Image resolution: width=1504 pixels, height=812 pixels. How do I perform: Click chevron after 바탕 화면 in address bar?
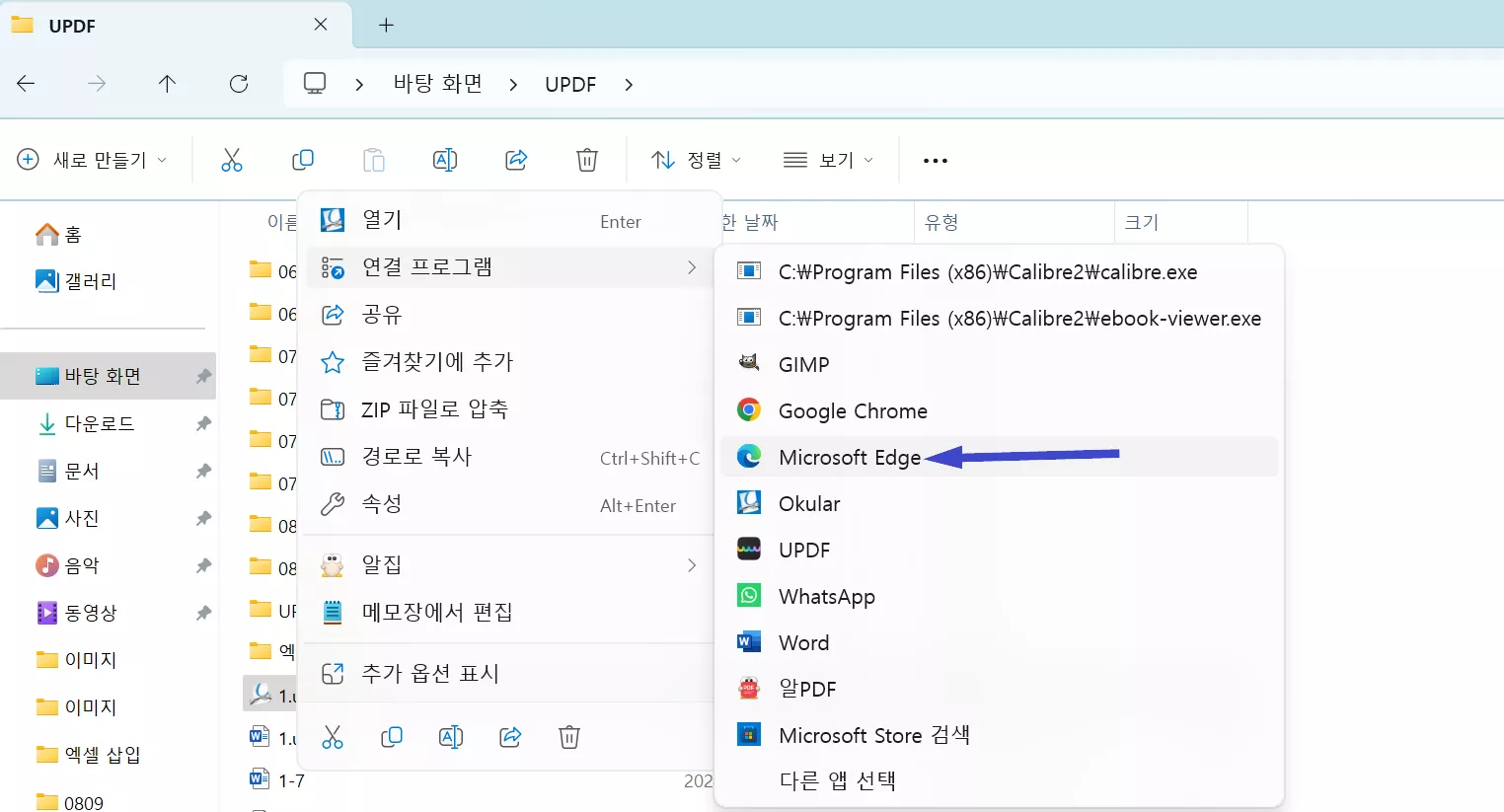click(x=513, y=85)
